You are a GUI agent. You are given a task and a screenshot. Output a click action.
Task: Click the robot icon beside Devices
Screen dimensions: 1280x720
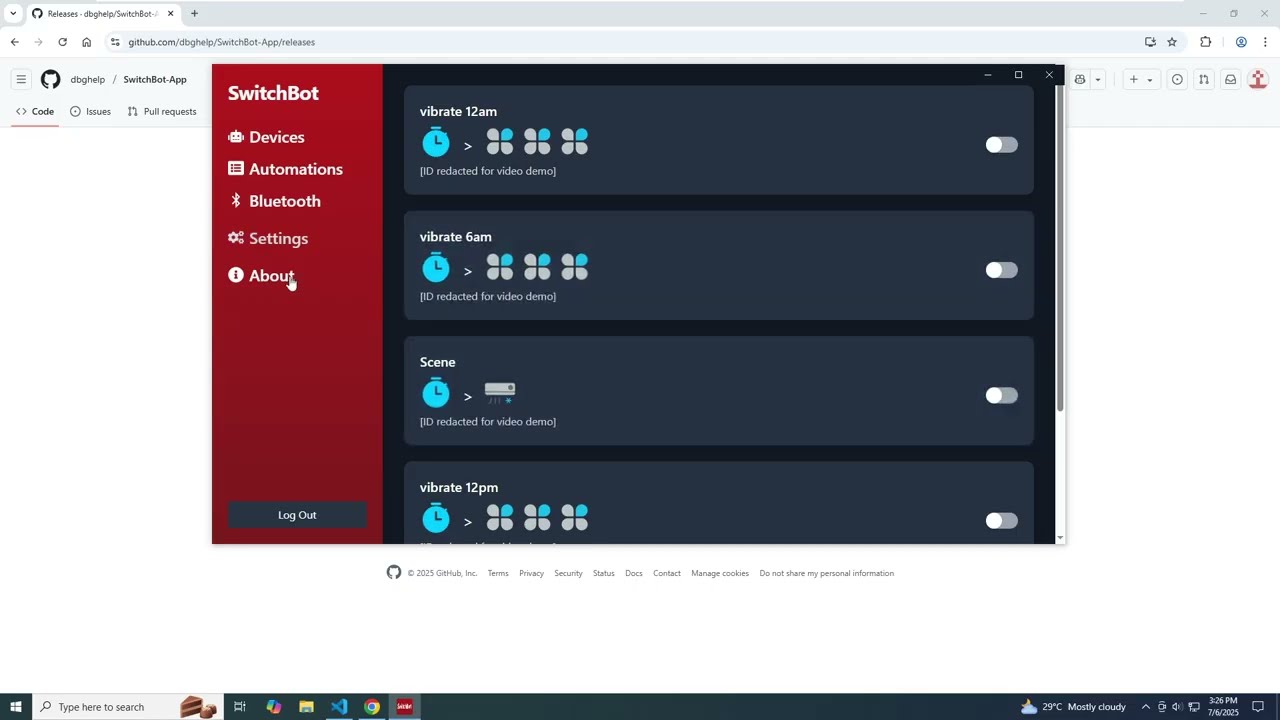(236, 137)
